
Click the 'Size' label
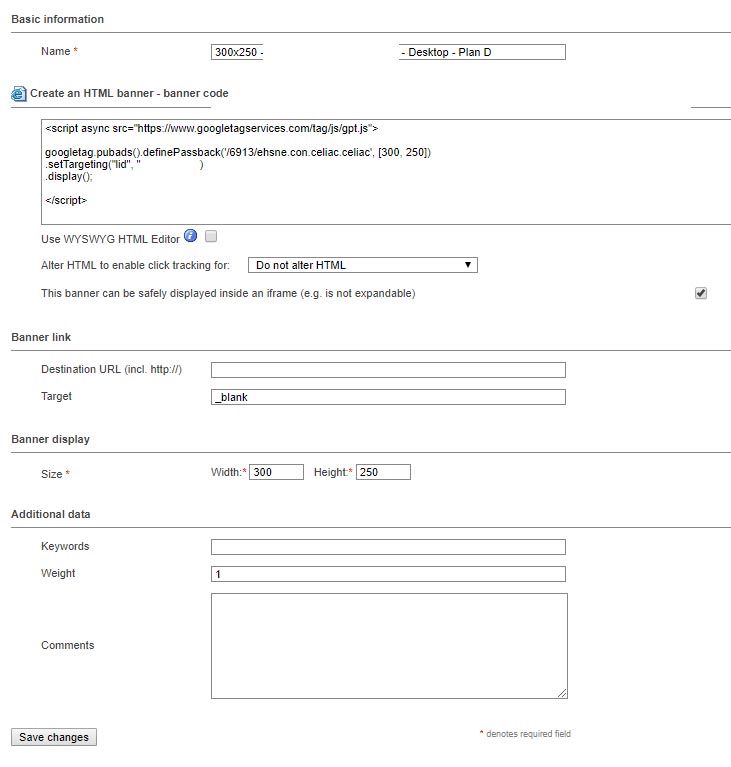[x=51, y=474]
